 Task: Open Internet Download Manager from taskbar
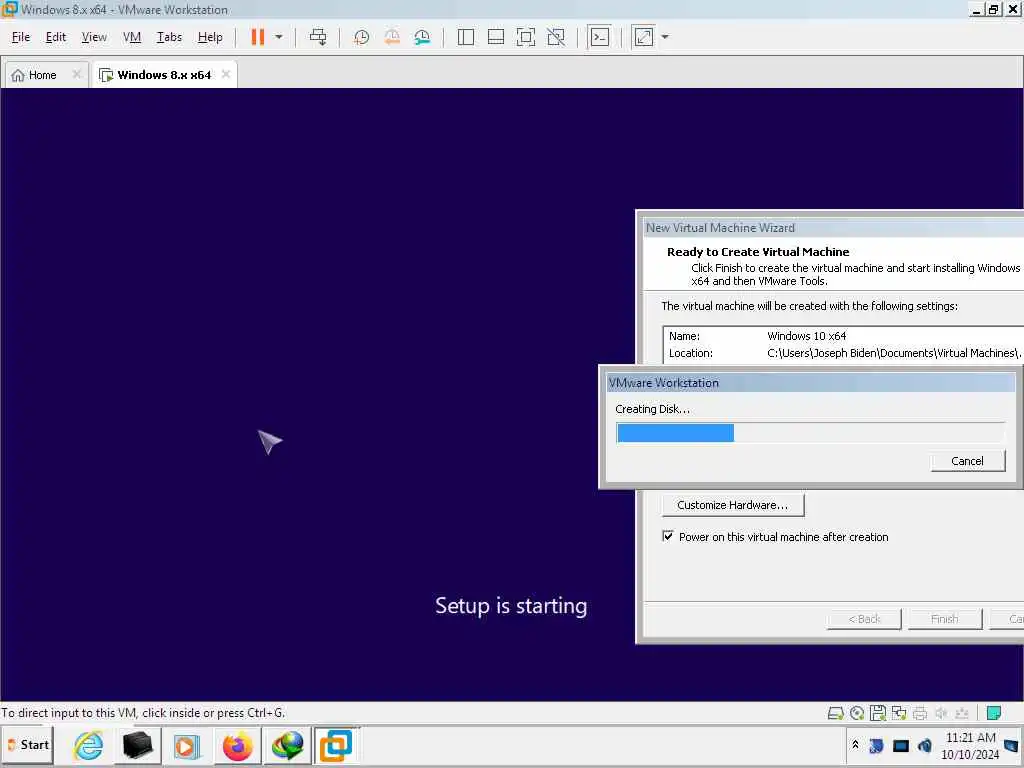click(x=287, y=745)
